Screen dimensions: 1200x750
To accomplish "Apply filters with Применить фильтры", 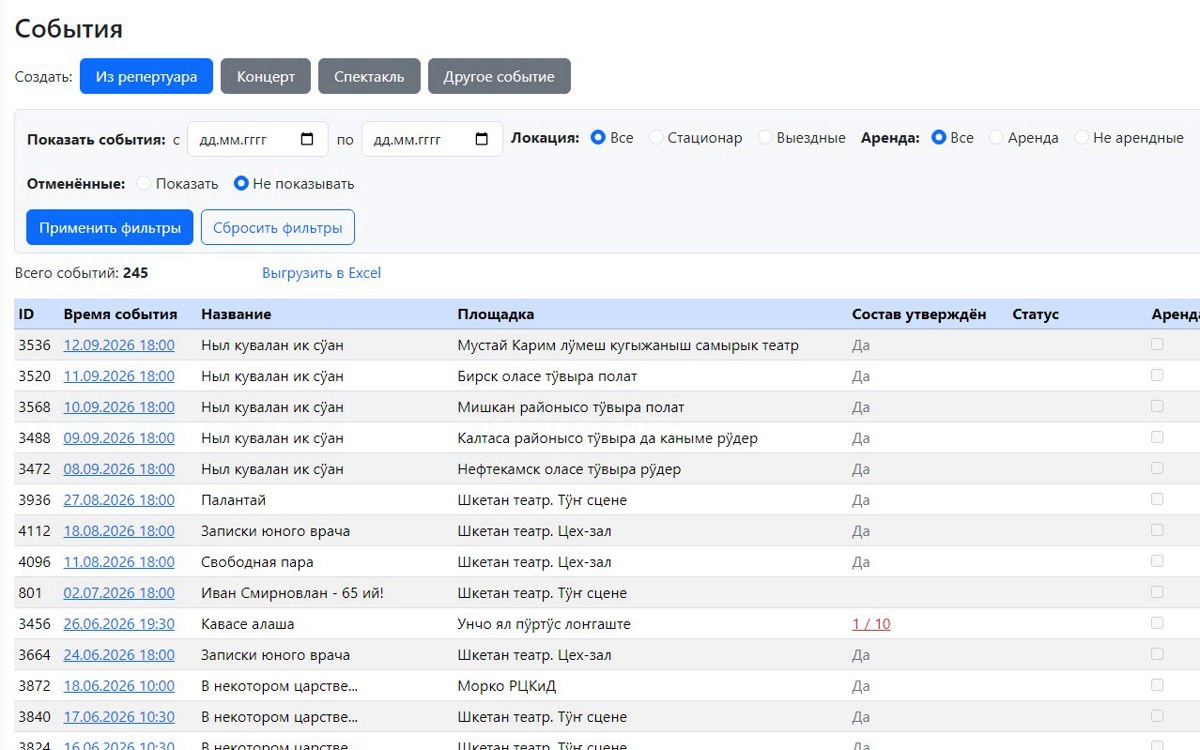I will pyautogui.click(x=110, y=227).
